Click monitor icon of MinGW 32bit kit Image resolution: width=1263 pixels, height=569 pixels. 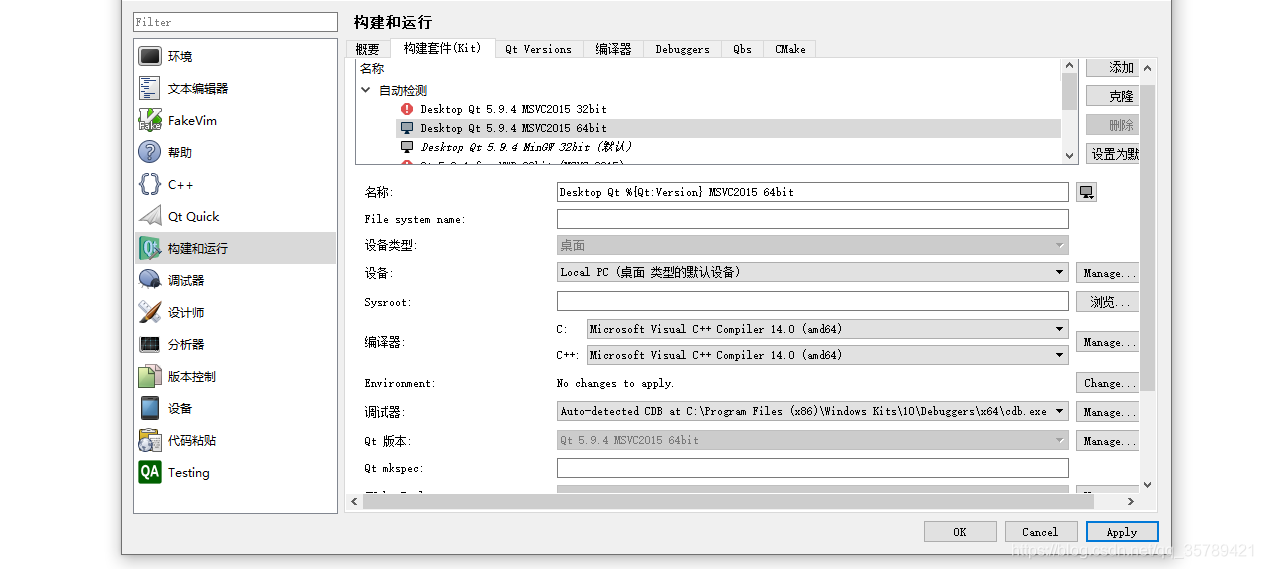point(407,147)
